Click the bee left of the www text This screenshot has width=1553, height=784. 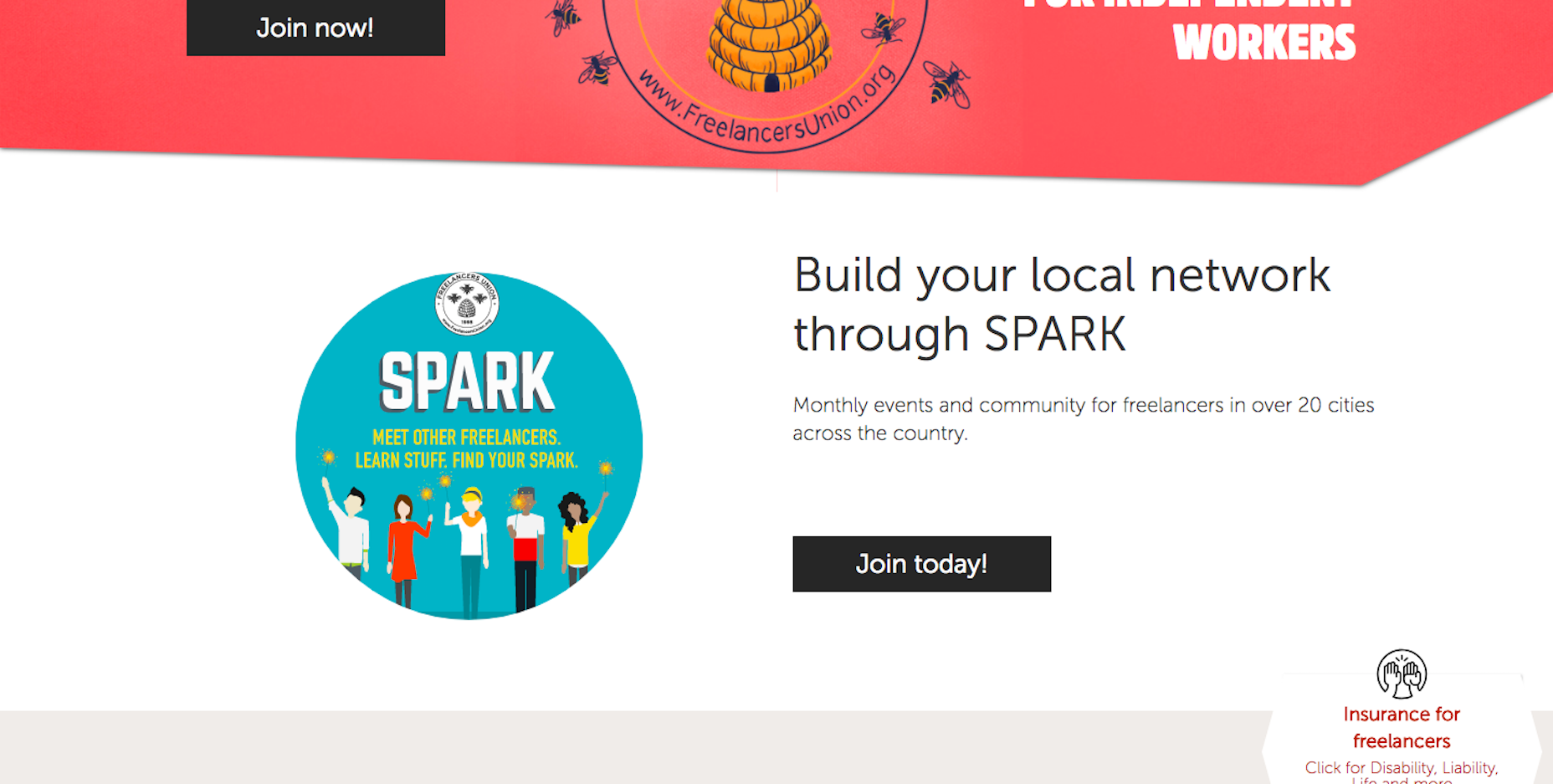[597, 69]
